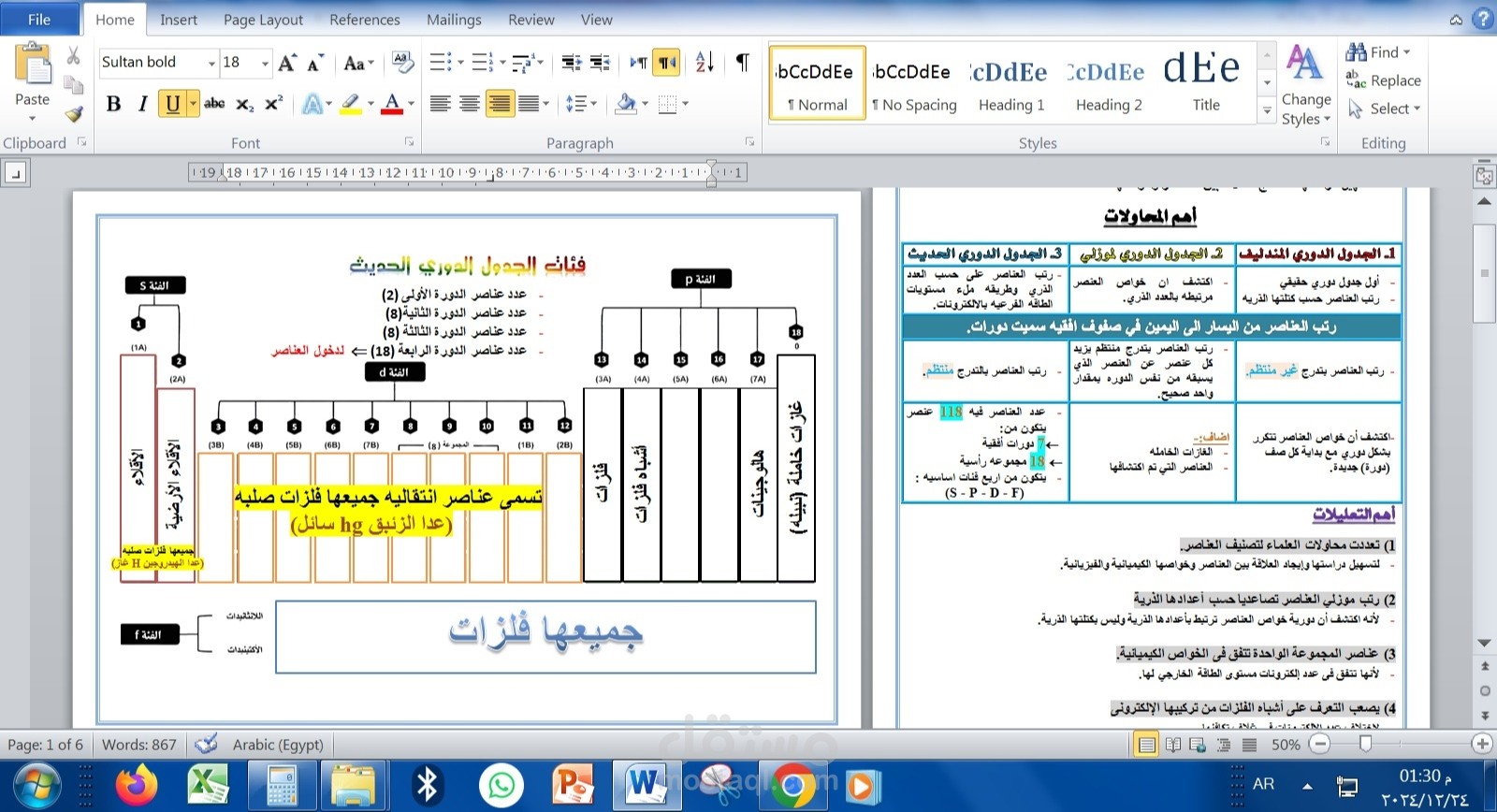Screen dimensions: 1497x812
Task: Click the Clear Formatting icon
Action: [402, 63]
